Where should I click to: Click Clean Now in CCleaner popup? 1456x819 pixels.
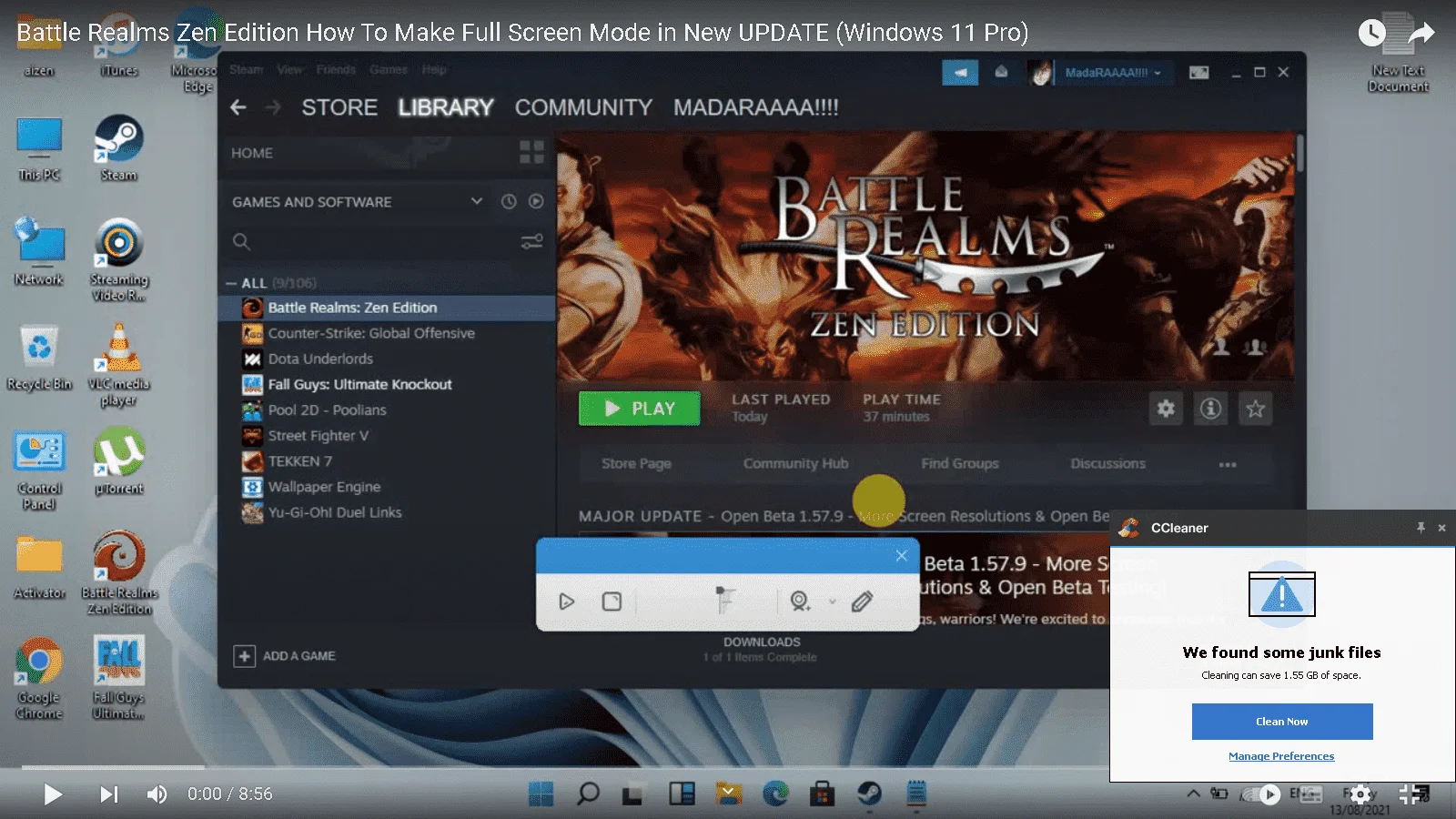click(1282, 722)
